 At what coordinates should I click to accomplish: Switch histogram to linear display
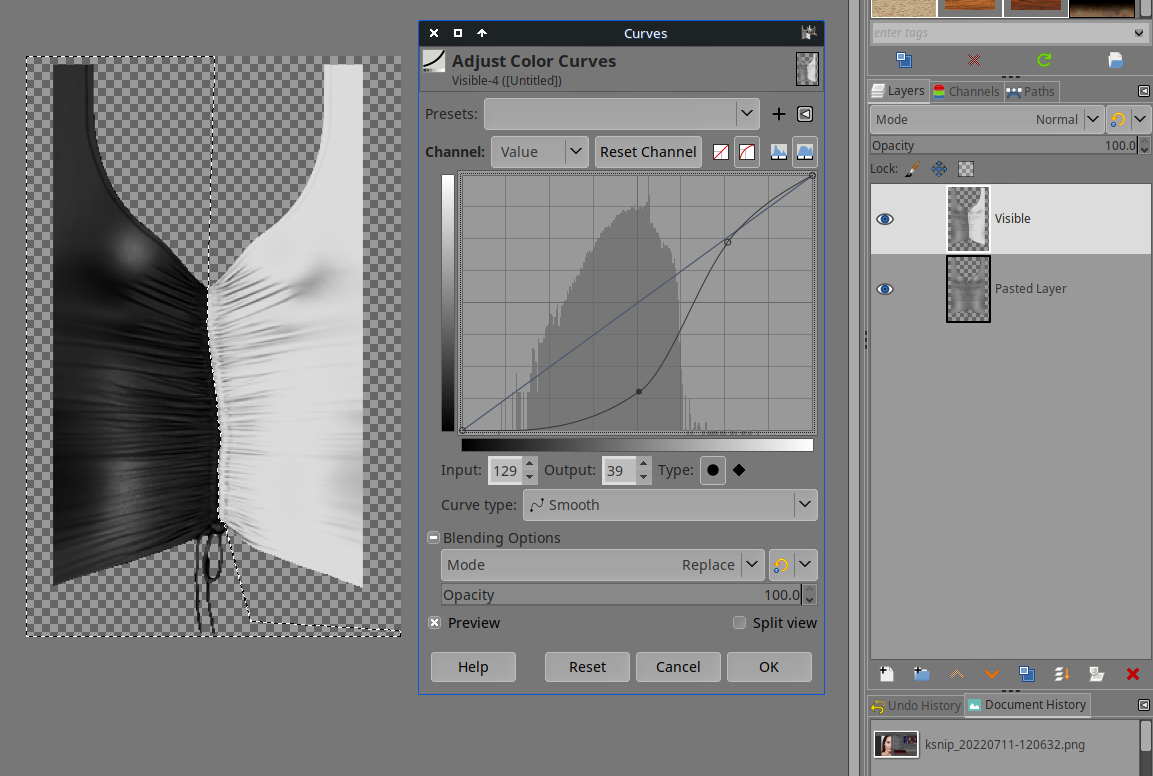point(778,152)
